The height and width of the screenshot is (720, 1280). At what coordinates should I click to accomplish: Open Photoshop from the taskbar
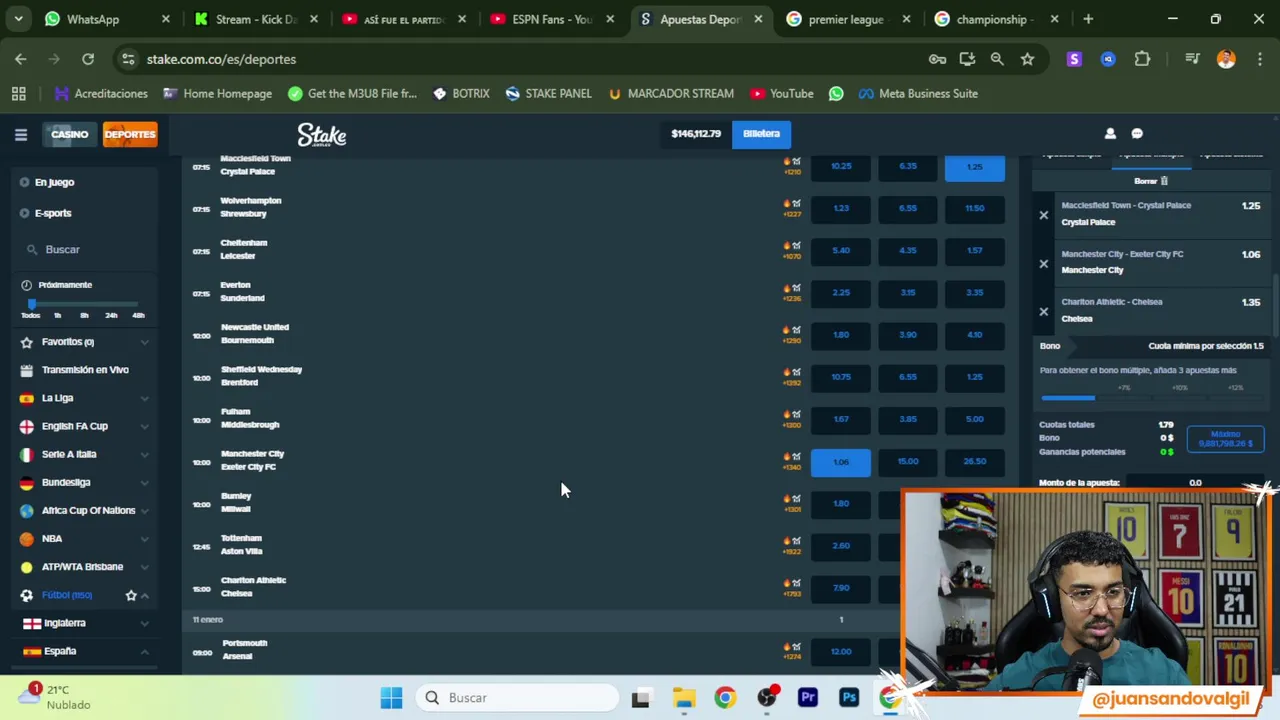click(x=849, y=697)
